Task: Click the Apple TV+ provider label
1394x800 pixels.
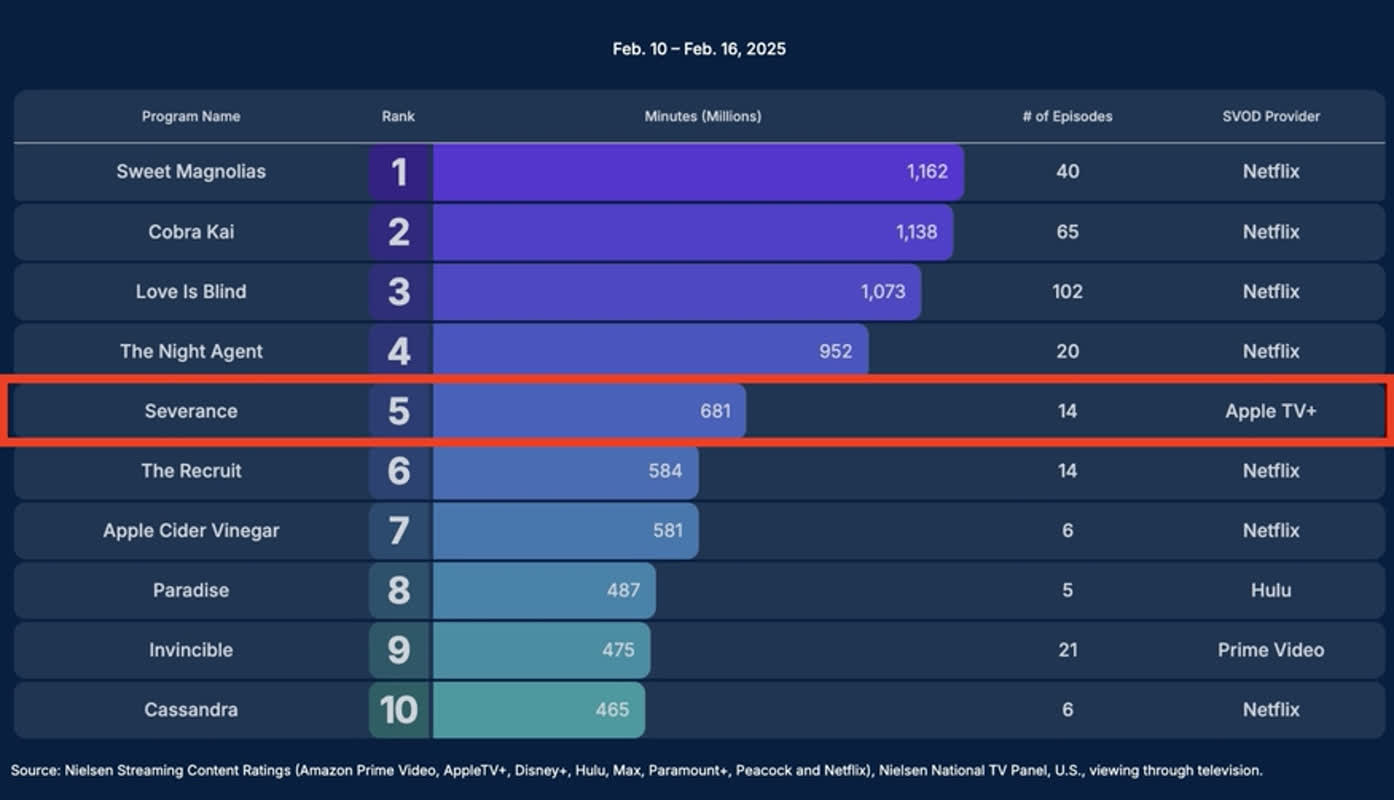Action: coord(1270,411)
